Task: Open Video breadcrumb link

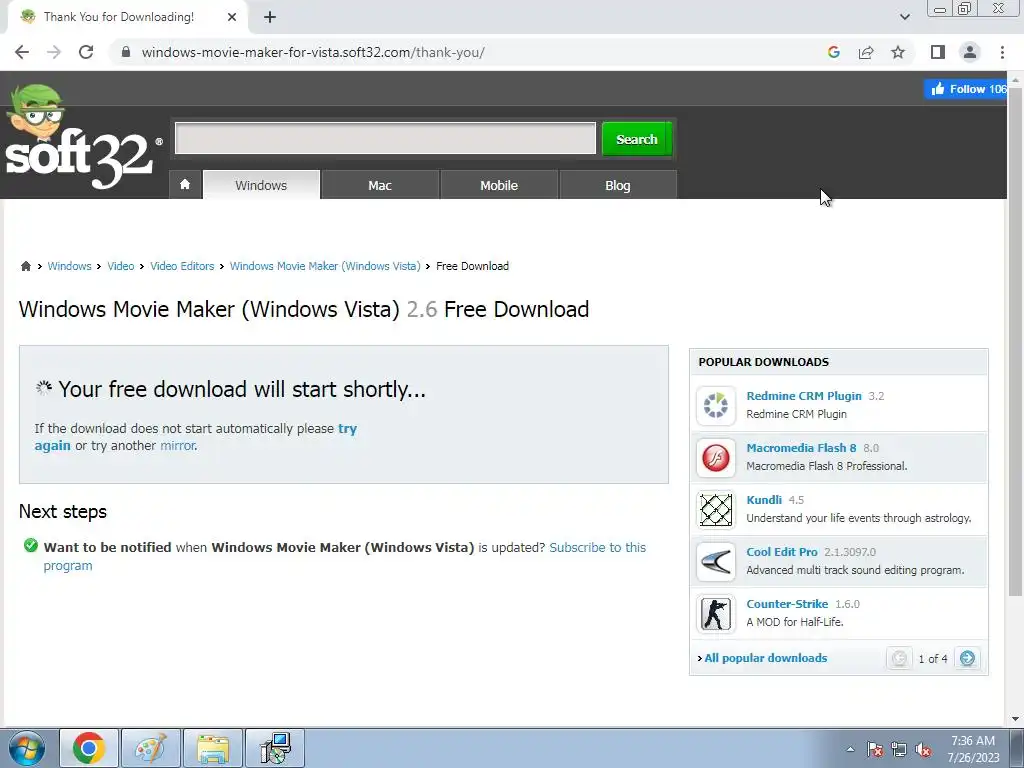Action: tap(120, 266)
